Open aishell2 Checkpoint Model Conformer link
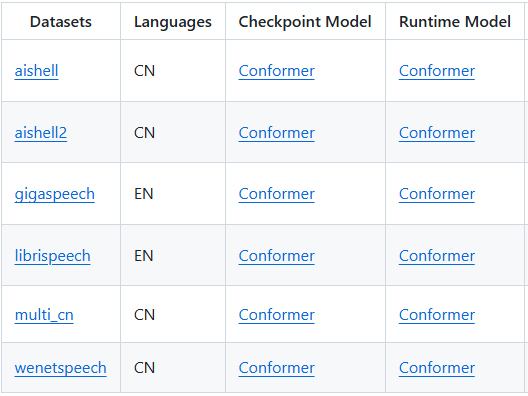Viewport: 528px width, 396px height. [276, 133]
